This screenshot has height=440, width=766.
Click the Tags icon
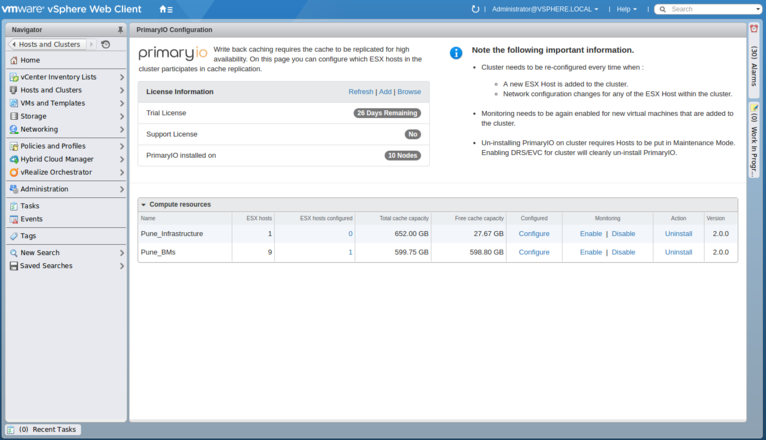[x=14, y=236]
